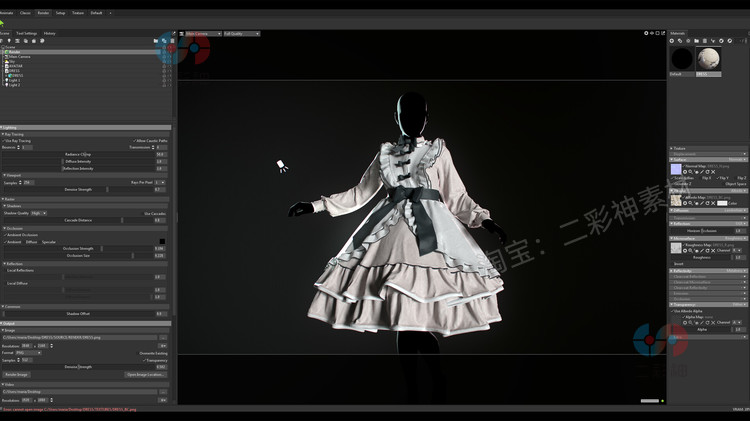Open the image resolution preset button
The height and width of the screenshot is (421, 750).
coord(163,346)
